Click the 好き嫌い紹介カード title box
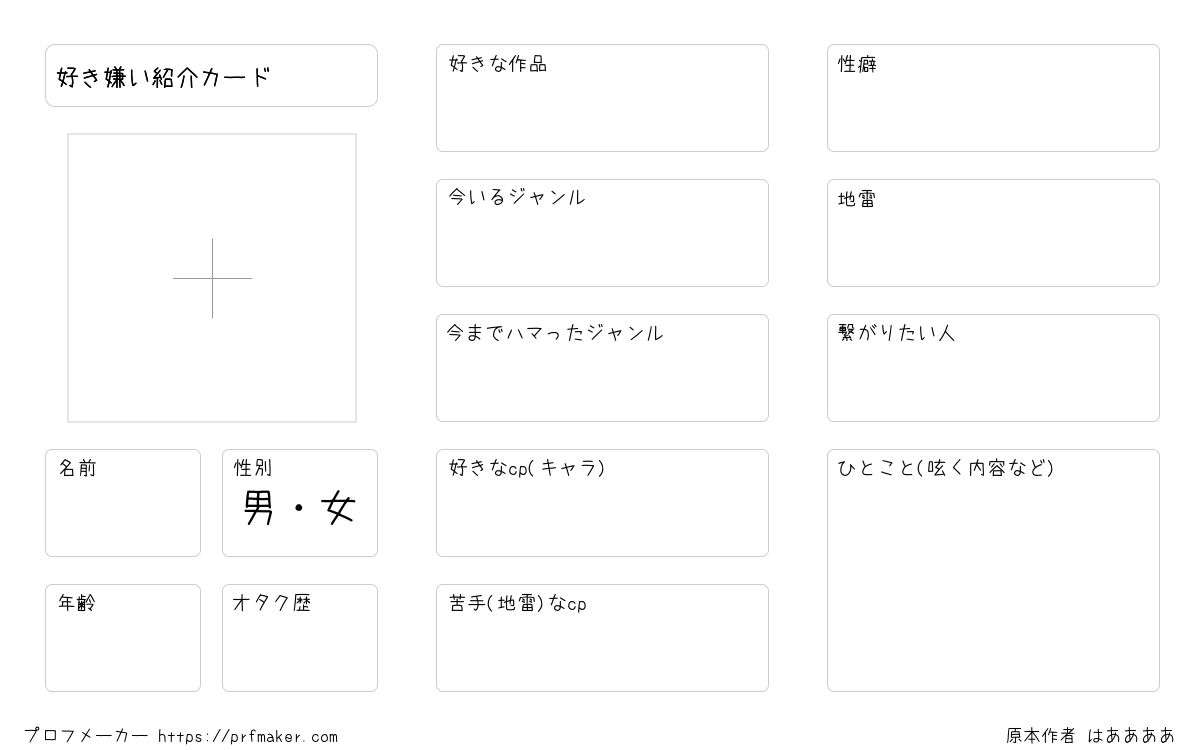The image size is (1200, 750). point(211,75)
